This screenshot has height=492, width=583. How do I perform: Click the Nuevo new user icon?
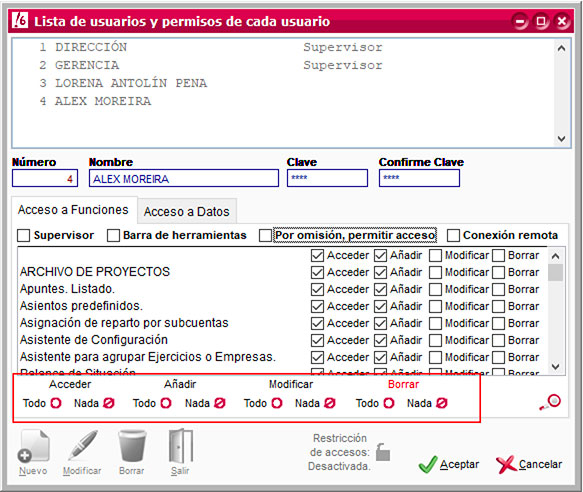click(x=33, y=447)
